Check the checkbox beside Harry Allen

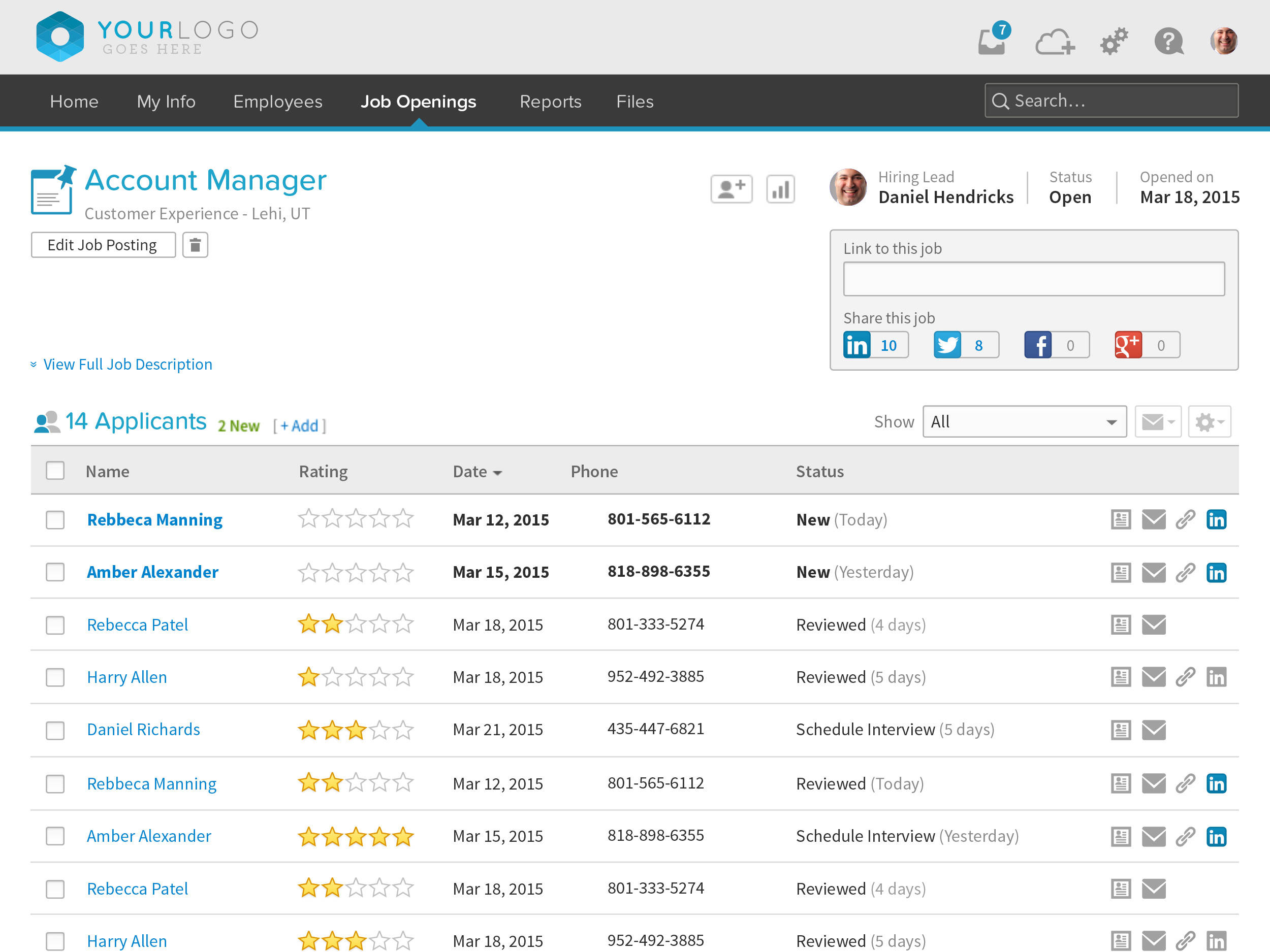pos(55,677)
